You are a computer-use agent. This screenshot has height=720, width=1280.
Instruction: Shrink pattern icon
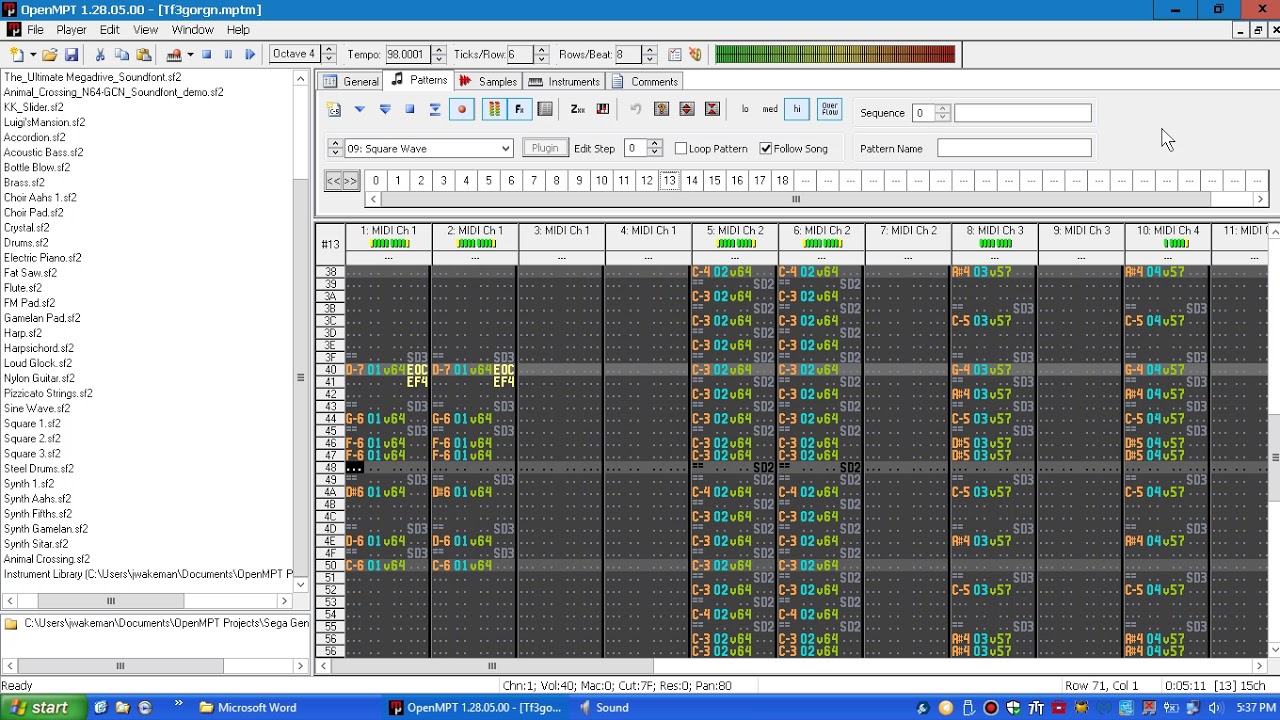[712, 109]
